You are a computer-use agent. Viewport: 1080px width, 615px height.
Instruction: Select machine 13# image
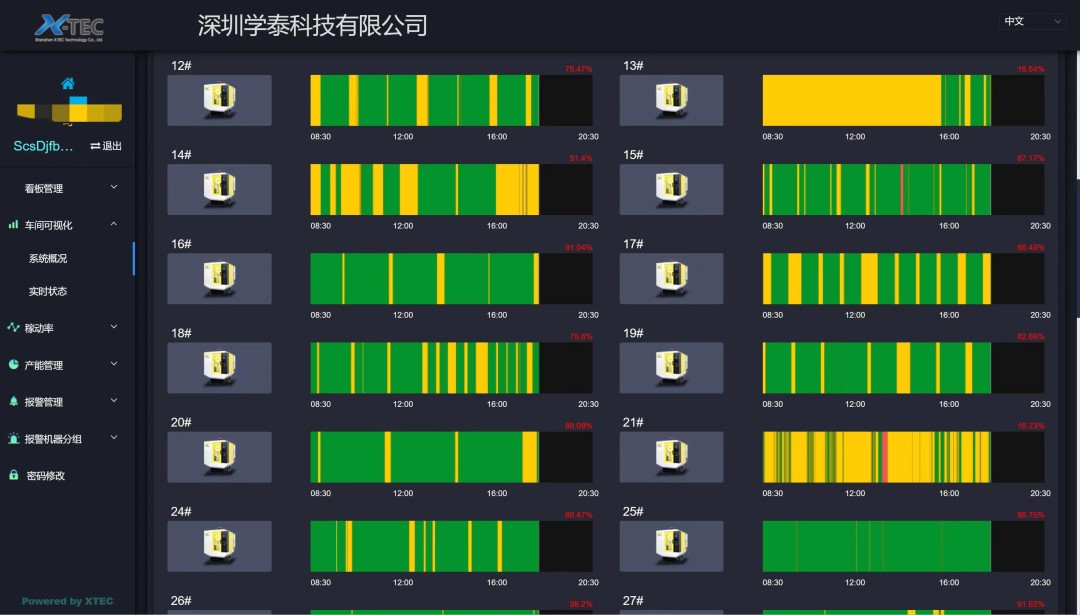671,101
